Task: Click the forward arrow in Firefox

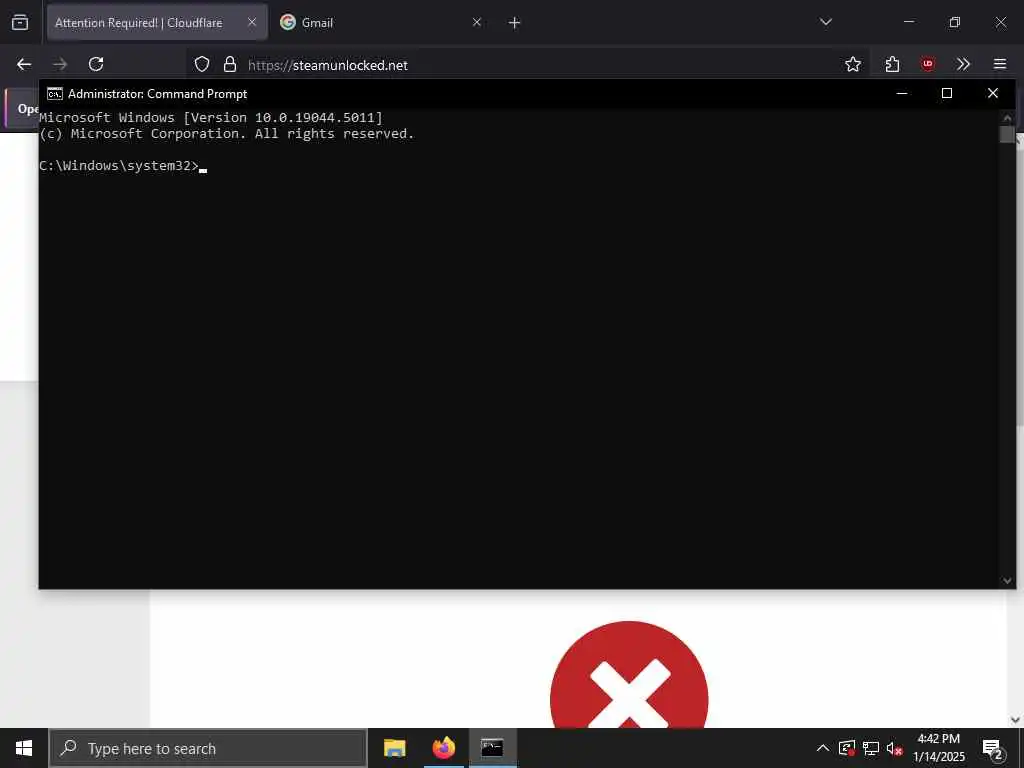Action: coord(60,64)
